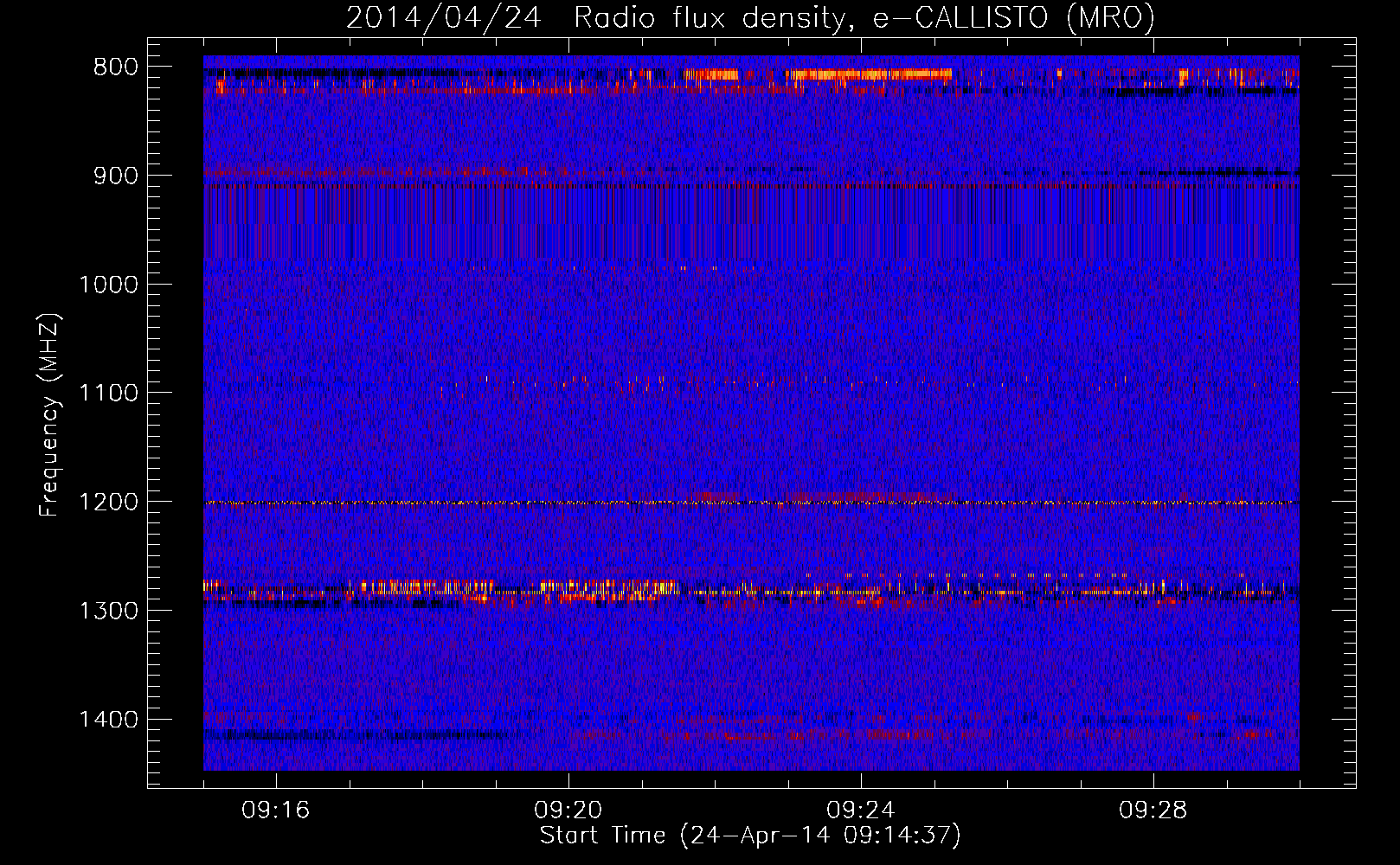Click the 1200 frequency tick label

click(109, 502)
